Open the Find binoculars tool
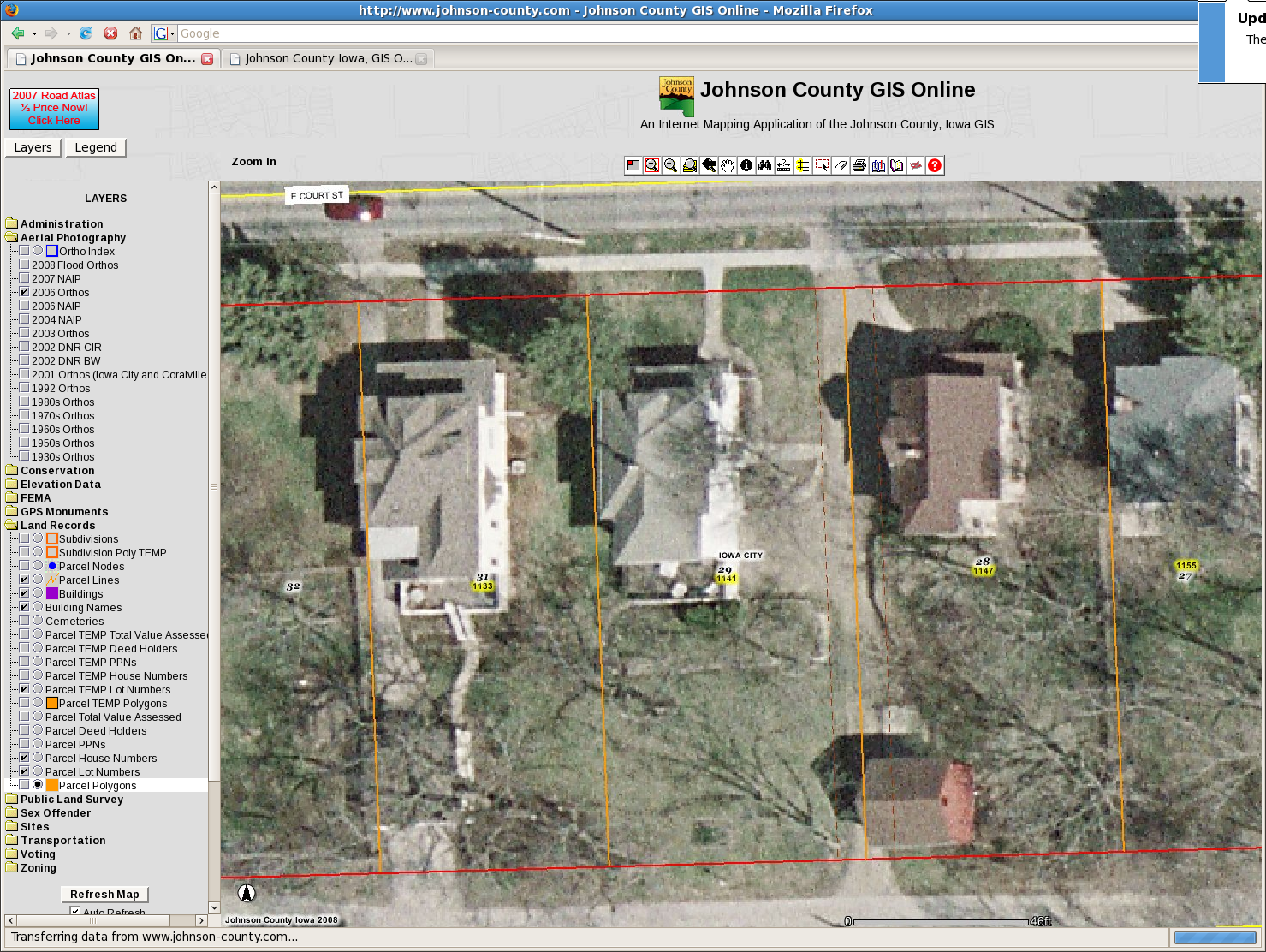The width and height of the screenshot is (1266, 952). coord(765,165)
